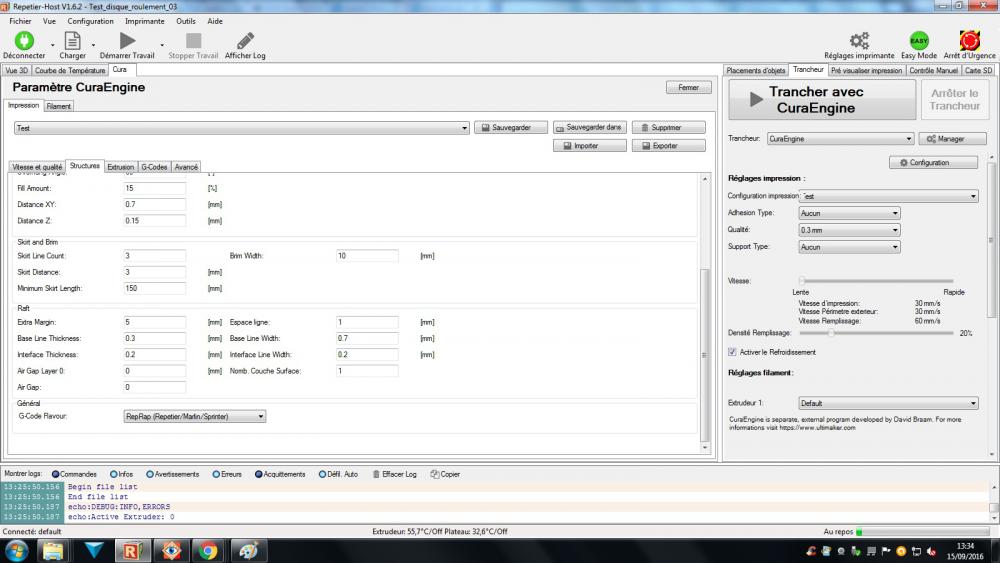Toggle the Easy Mode green icon

(919, 41)
